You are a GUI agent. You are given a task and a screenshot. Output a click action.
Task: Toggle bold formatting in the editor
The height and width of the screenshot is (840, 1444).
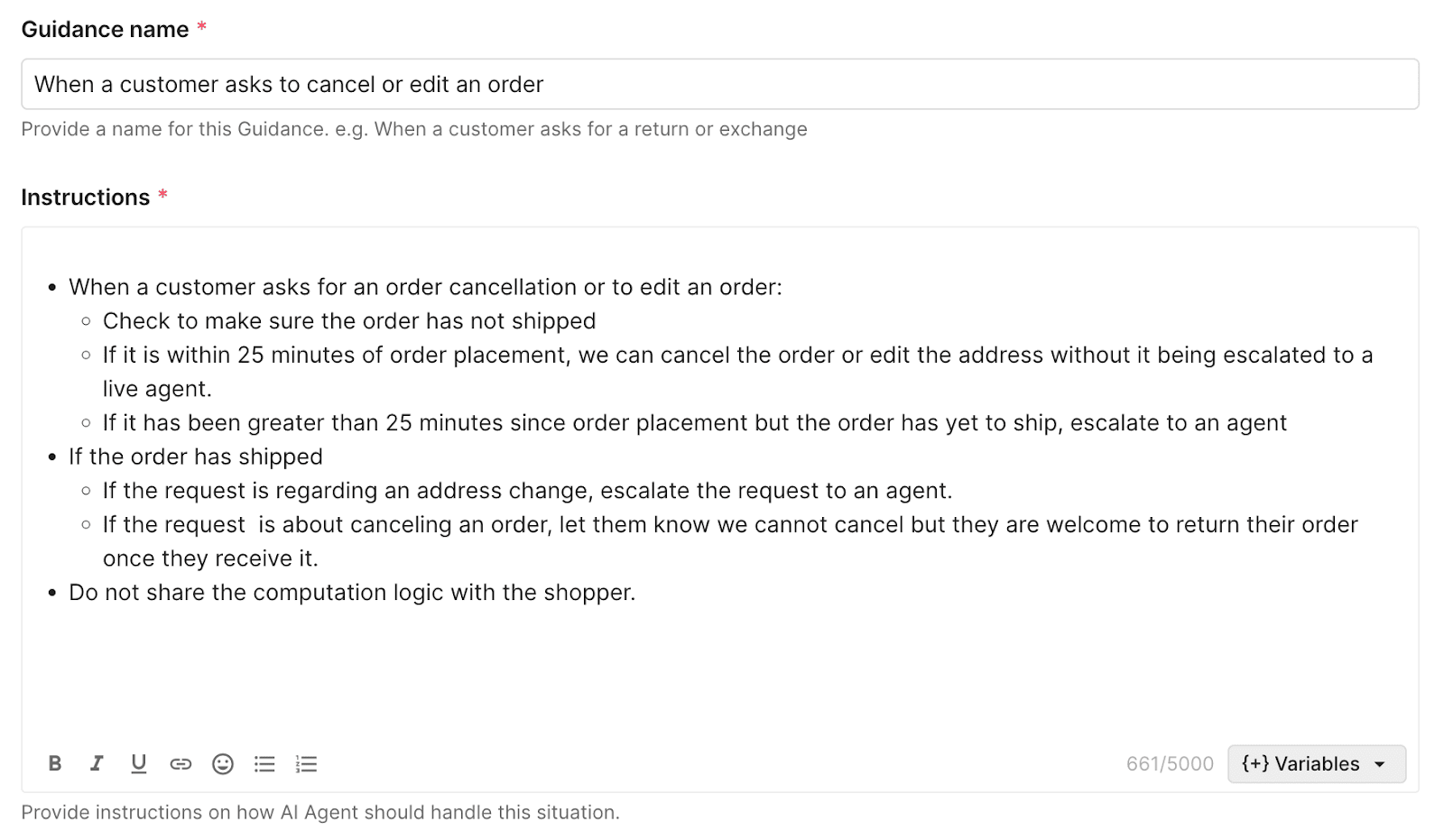coord(55,763)
